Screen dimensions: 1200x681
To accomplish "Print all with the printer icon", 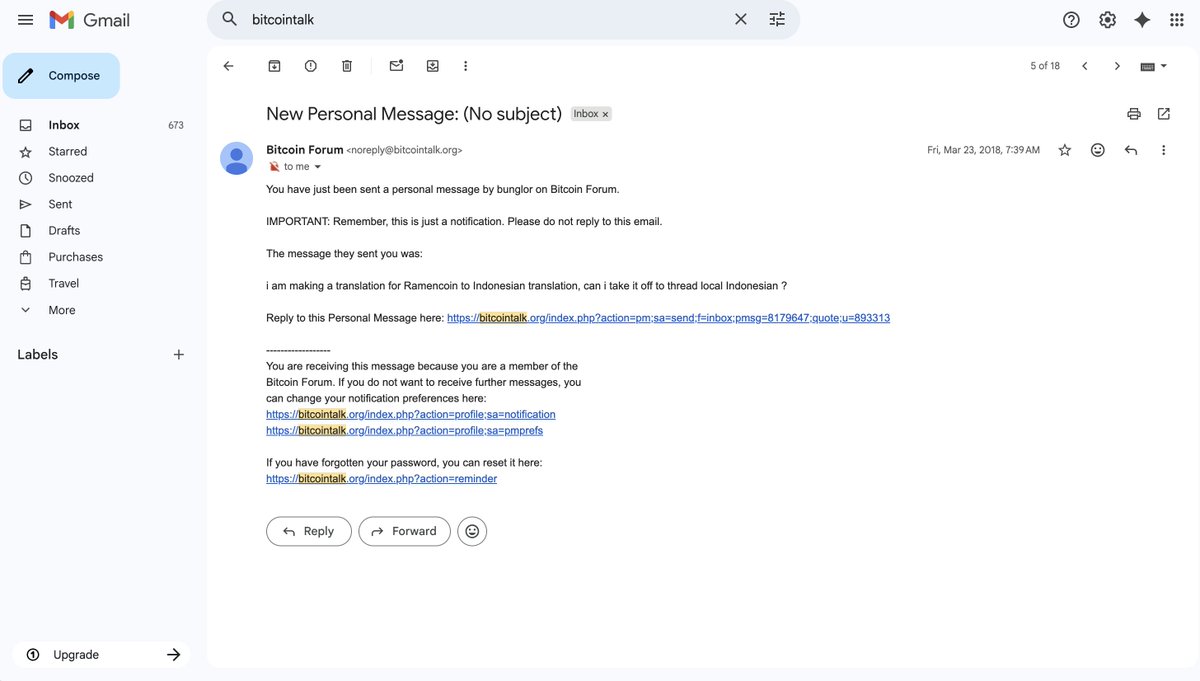I will coord(1134,114).
